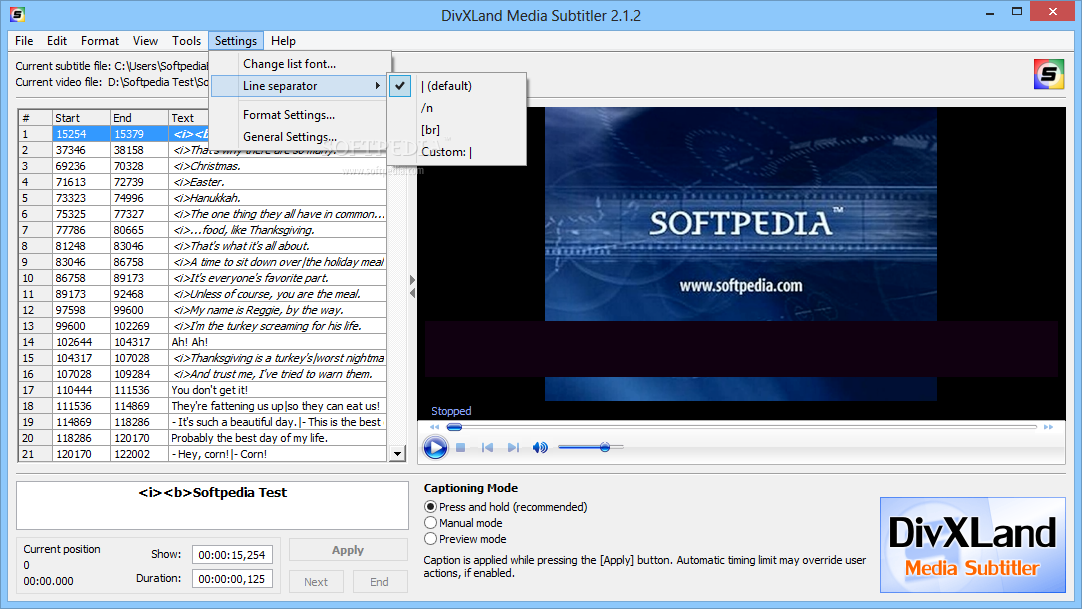Select row 14 with text Ah! Ah!
This screenshot has width=1082, height=609.
(x=202, y=342)
